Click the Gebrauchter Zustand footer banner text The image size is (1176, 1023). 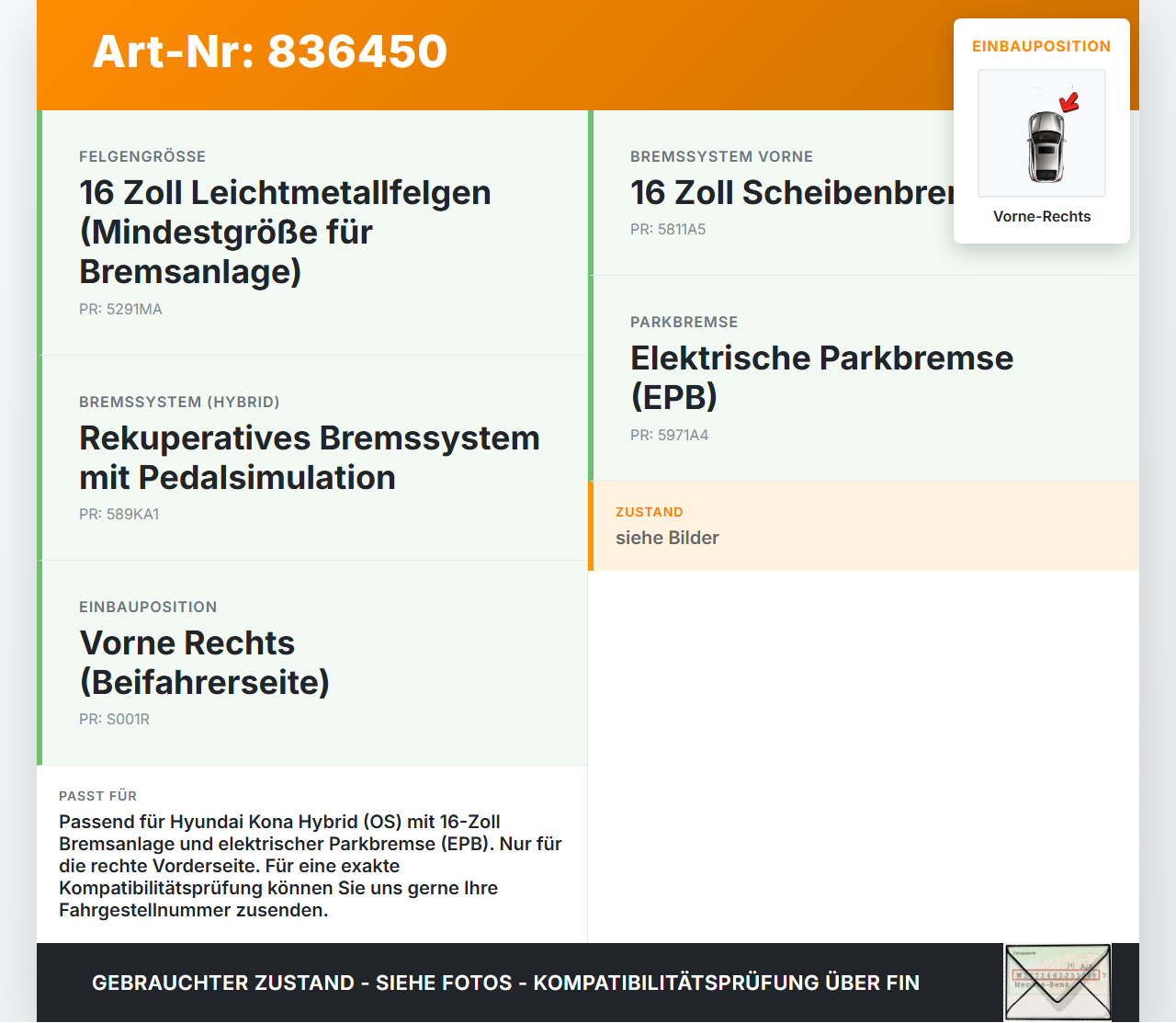tap(505, 983)
